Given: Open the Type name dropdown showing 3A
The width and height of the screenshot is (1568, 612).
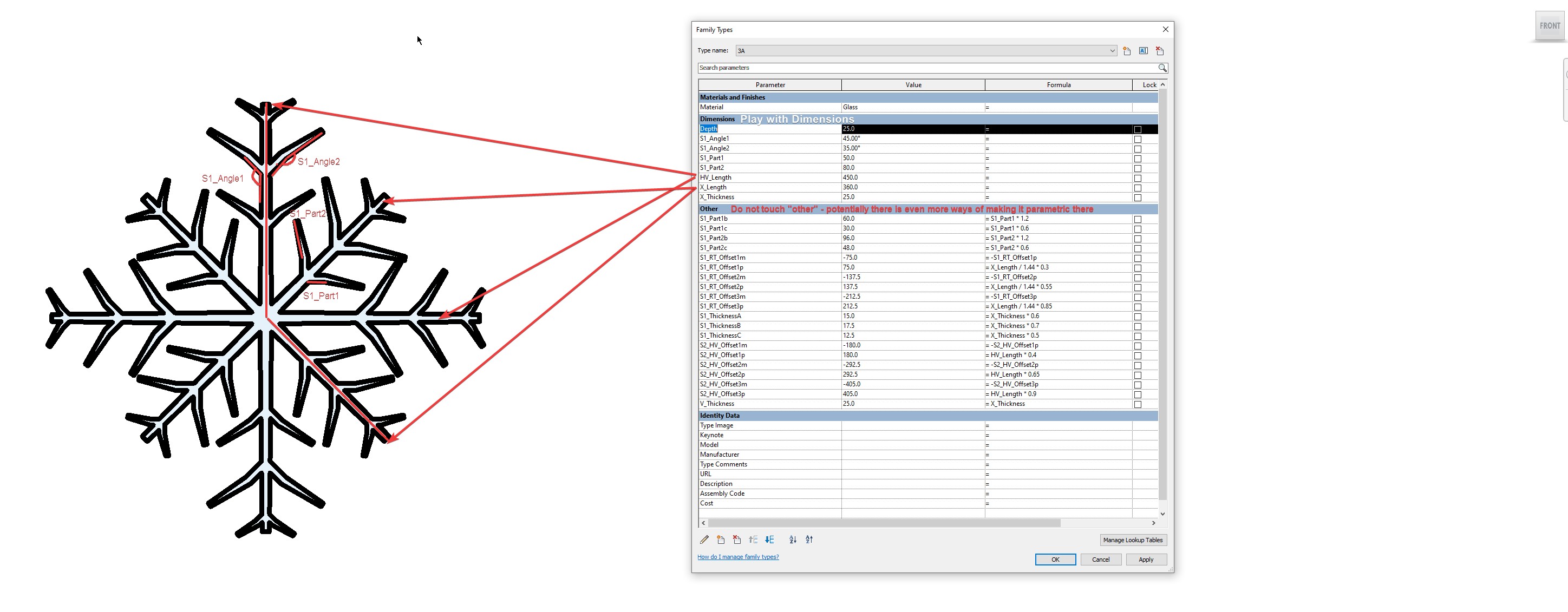Looking at the screenshot, I should 926,51.
